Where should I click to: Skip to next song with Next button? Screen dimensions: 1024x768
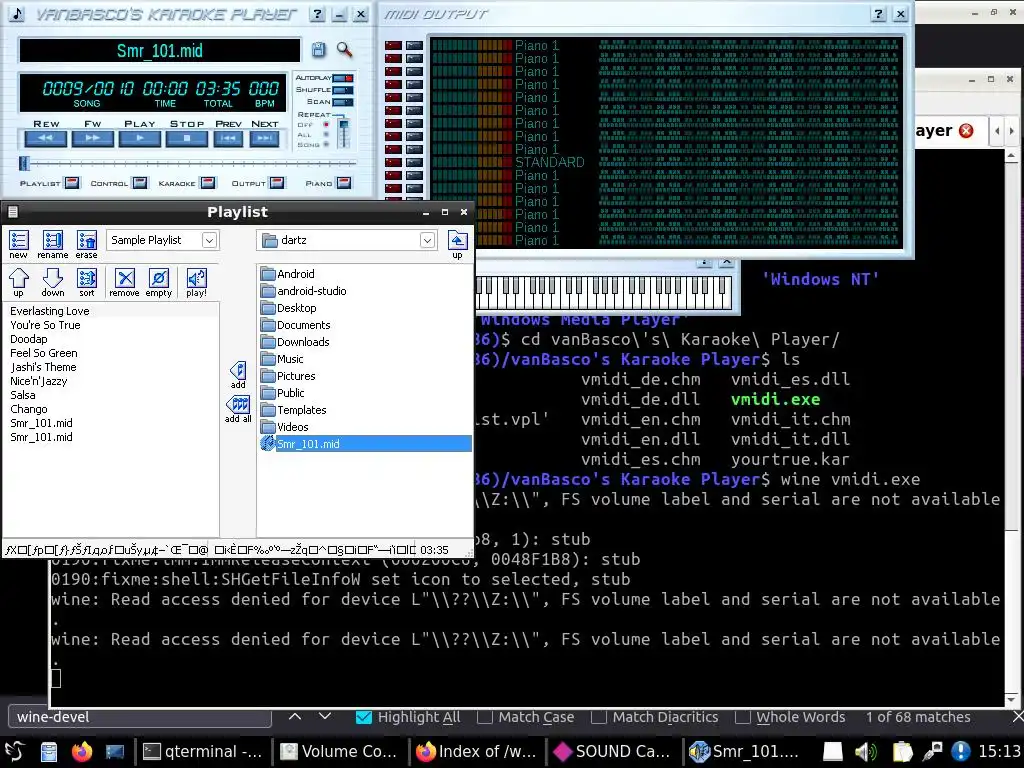pos(264,138)
